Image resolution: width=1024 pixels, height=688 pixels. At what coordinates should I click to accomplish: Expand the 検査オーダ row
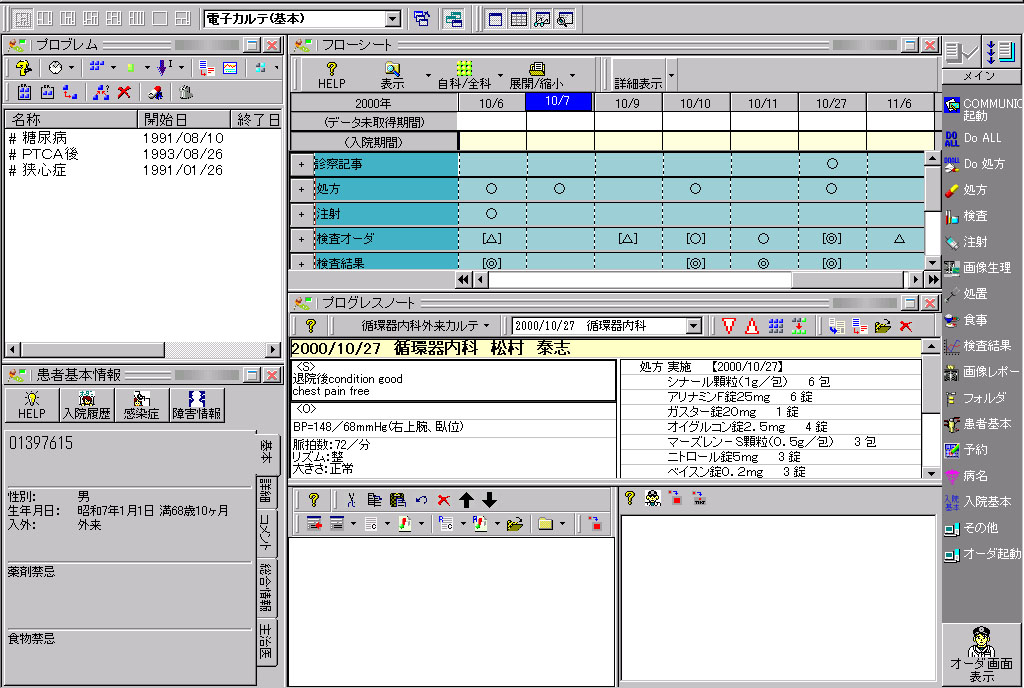(301, 239)
